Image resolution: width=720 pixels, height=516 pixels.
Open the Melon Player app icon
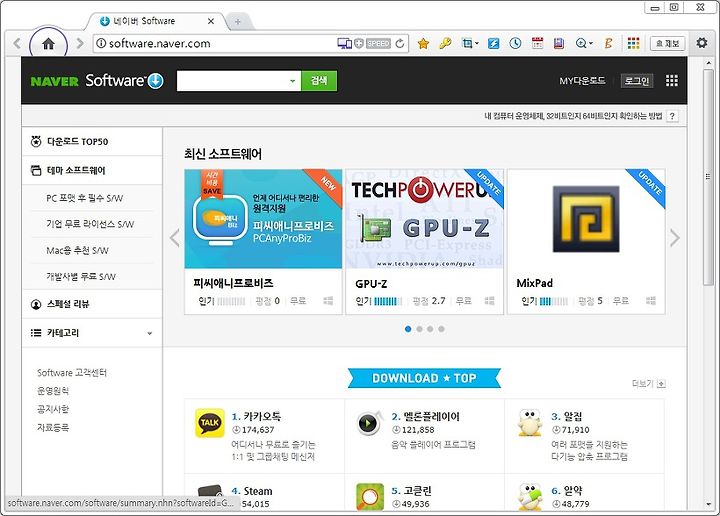(370, 423)
